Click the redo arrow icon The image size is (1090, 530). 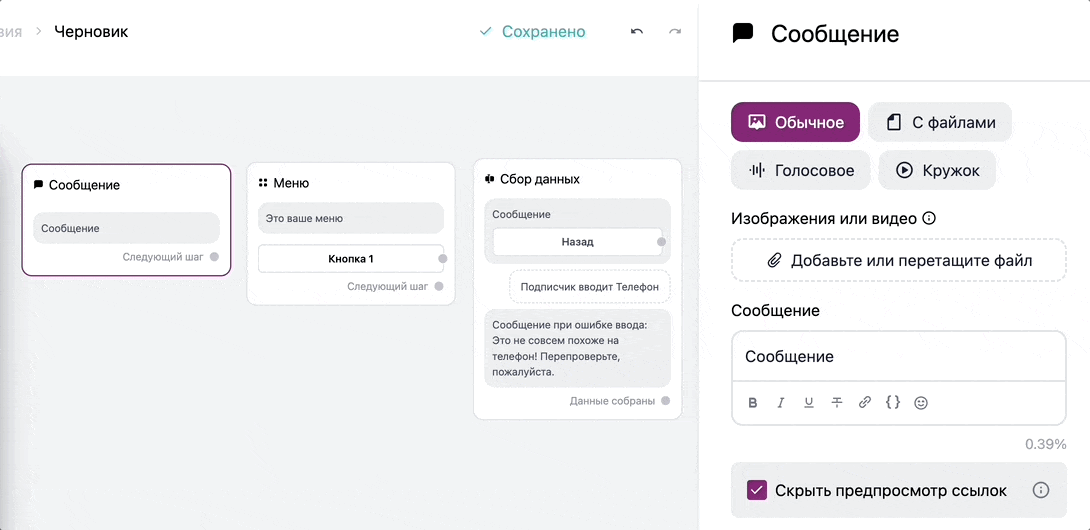(674, 32)
